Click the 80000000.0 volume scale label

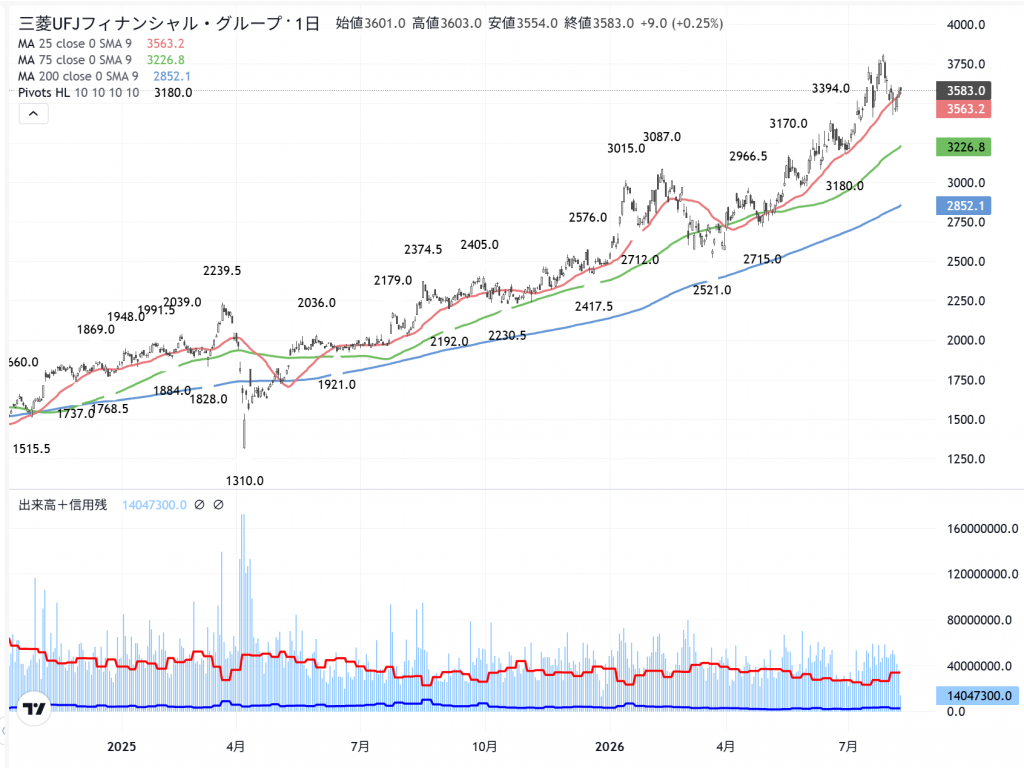(979, 620)
